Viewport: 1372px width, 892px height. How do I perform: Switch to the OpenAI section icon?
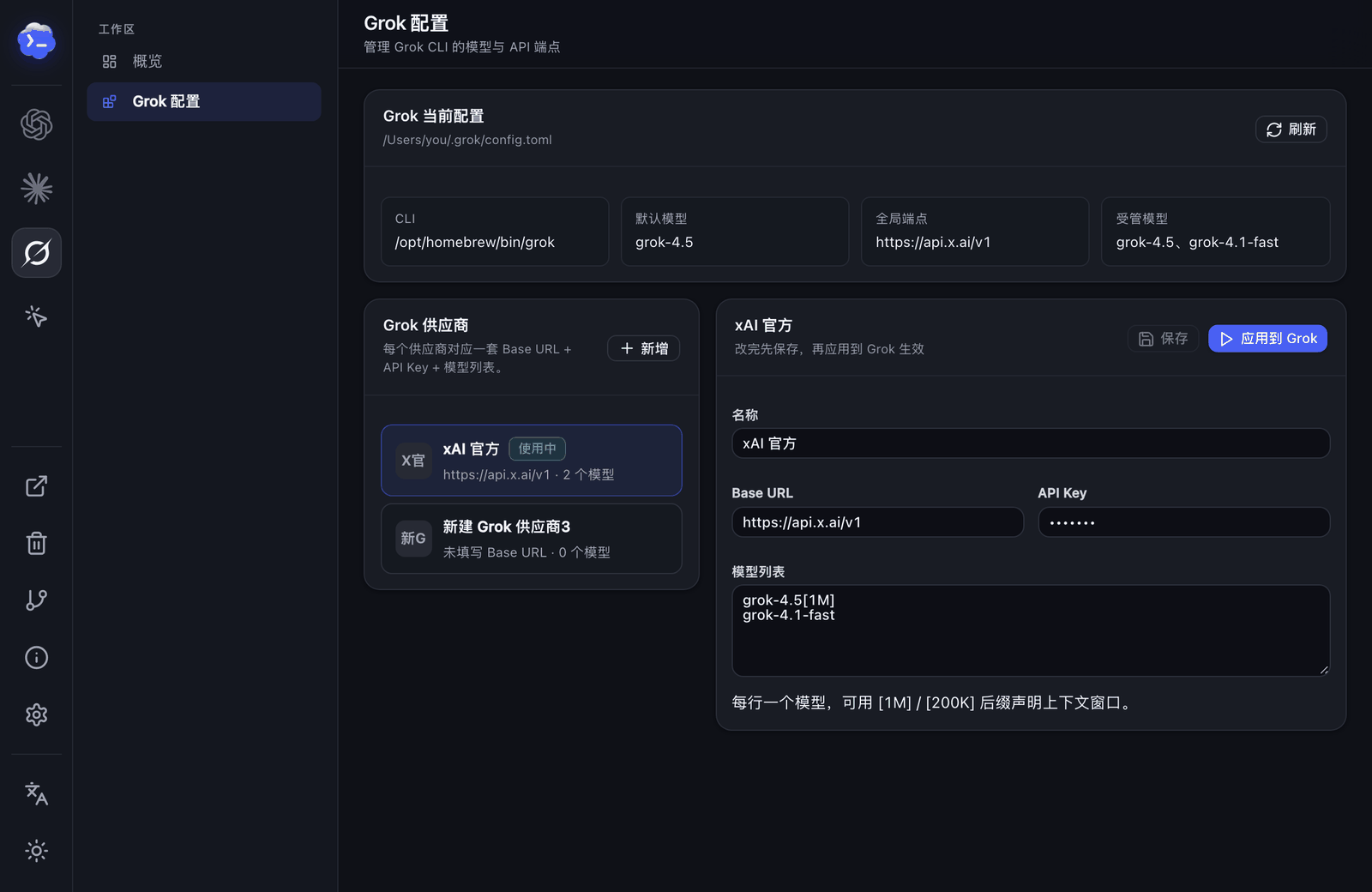pyautogui.click(x=36, y=124)
